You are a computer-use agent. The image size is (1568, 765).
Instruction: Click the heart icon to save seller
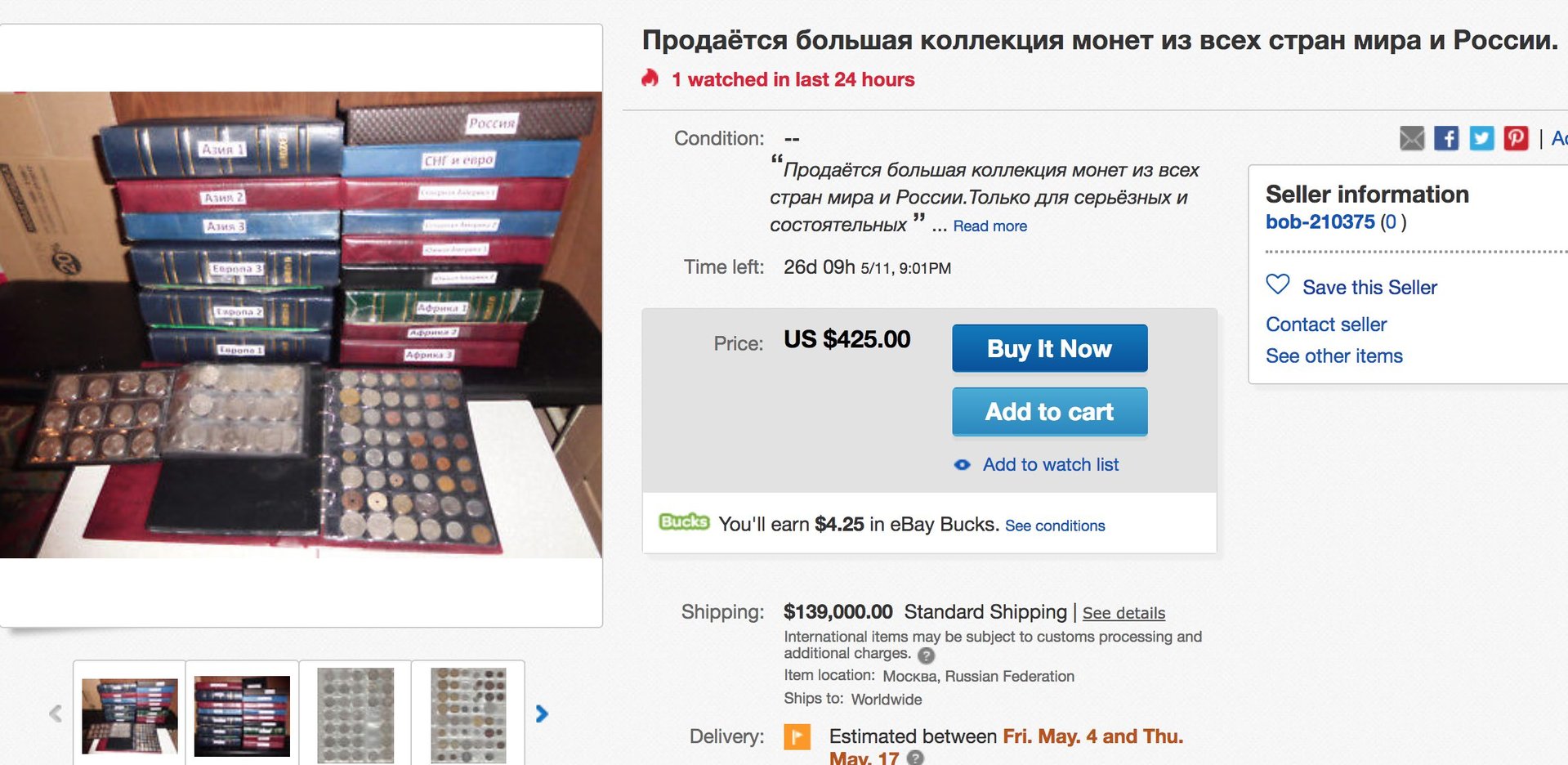1278,284
